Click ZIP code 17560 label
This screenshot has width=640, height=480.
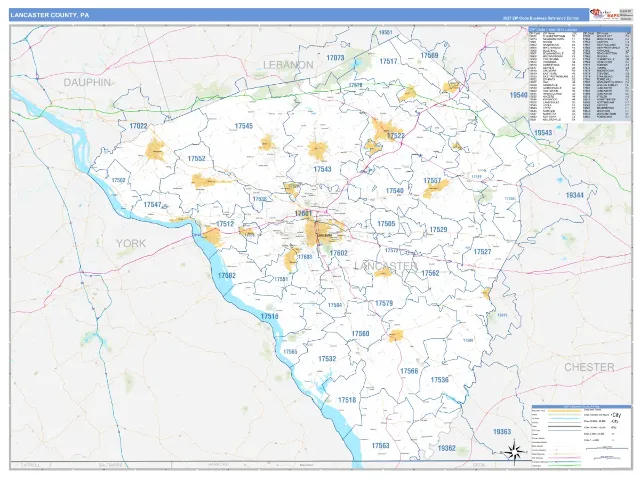point(360,334)
